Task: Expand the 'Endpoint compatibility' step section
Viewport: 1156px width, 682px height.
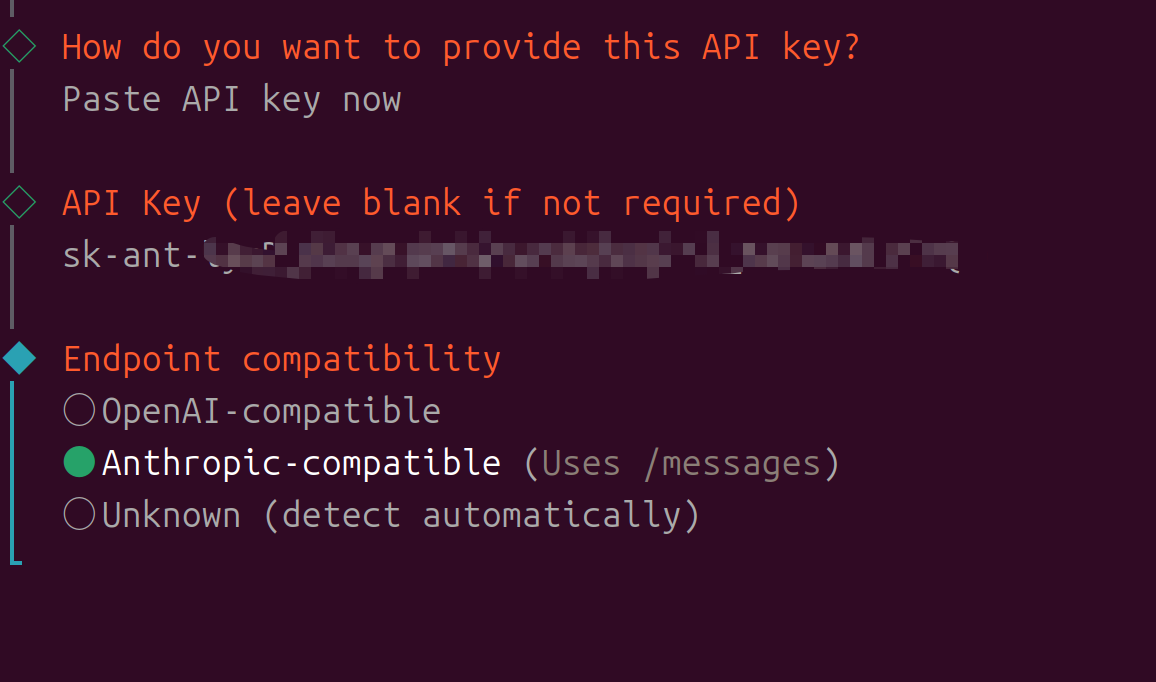Action: pyautogui.click(x=281, y=357)
